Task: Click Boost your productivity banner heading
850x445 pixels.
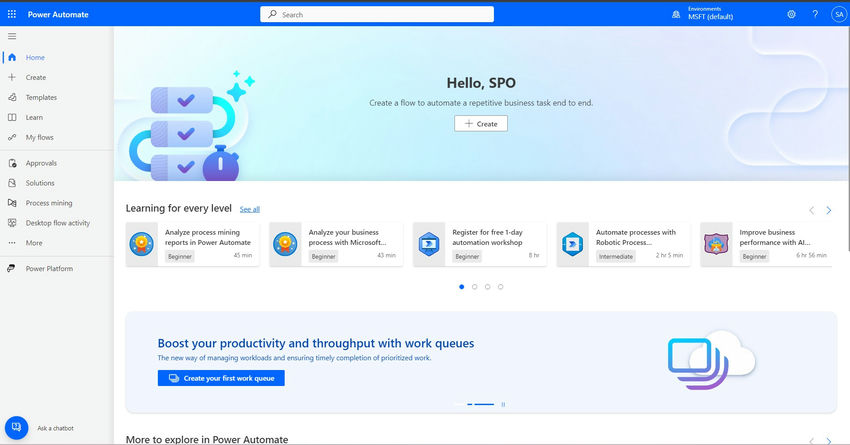Action: pyautogui.click(x=315, y=343)
